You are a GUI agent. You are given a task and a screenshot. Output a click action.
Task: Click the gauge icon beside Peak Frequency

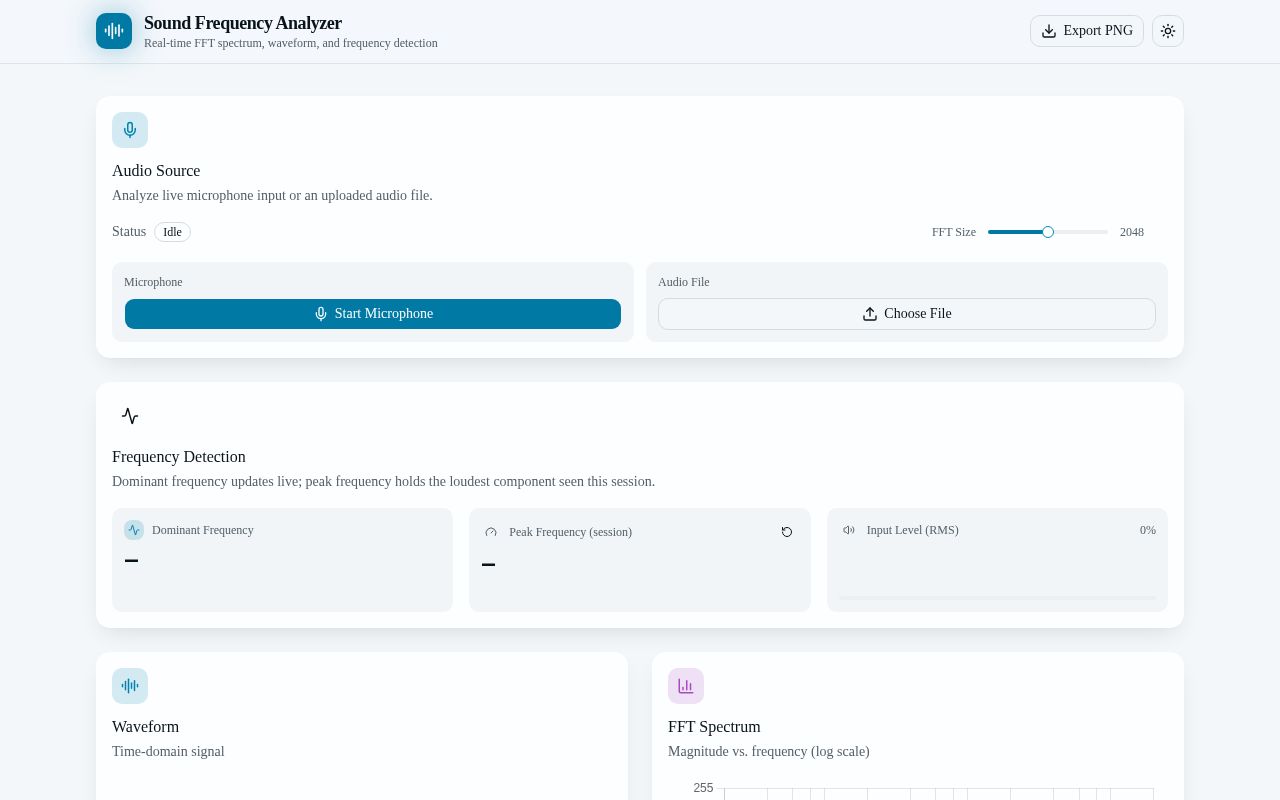coord(491,532)
